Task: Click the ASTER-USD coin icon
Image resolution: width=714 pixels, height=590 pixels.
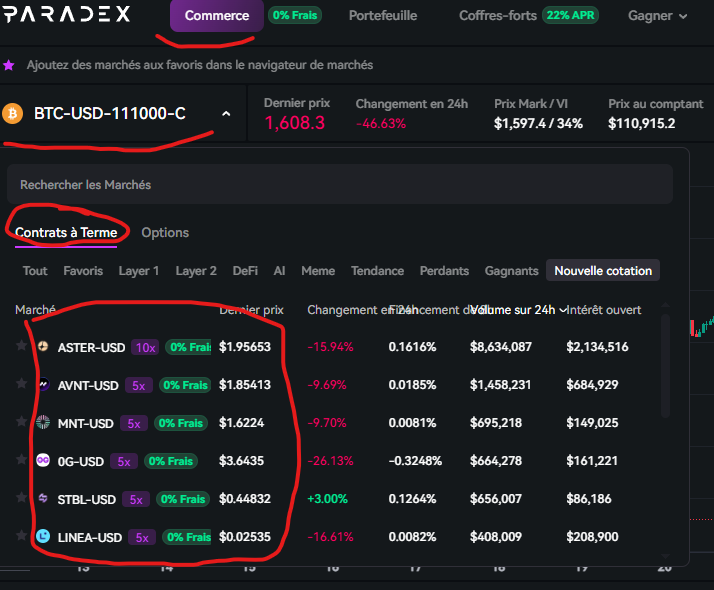Action: pos(43,346)
